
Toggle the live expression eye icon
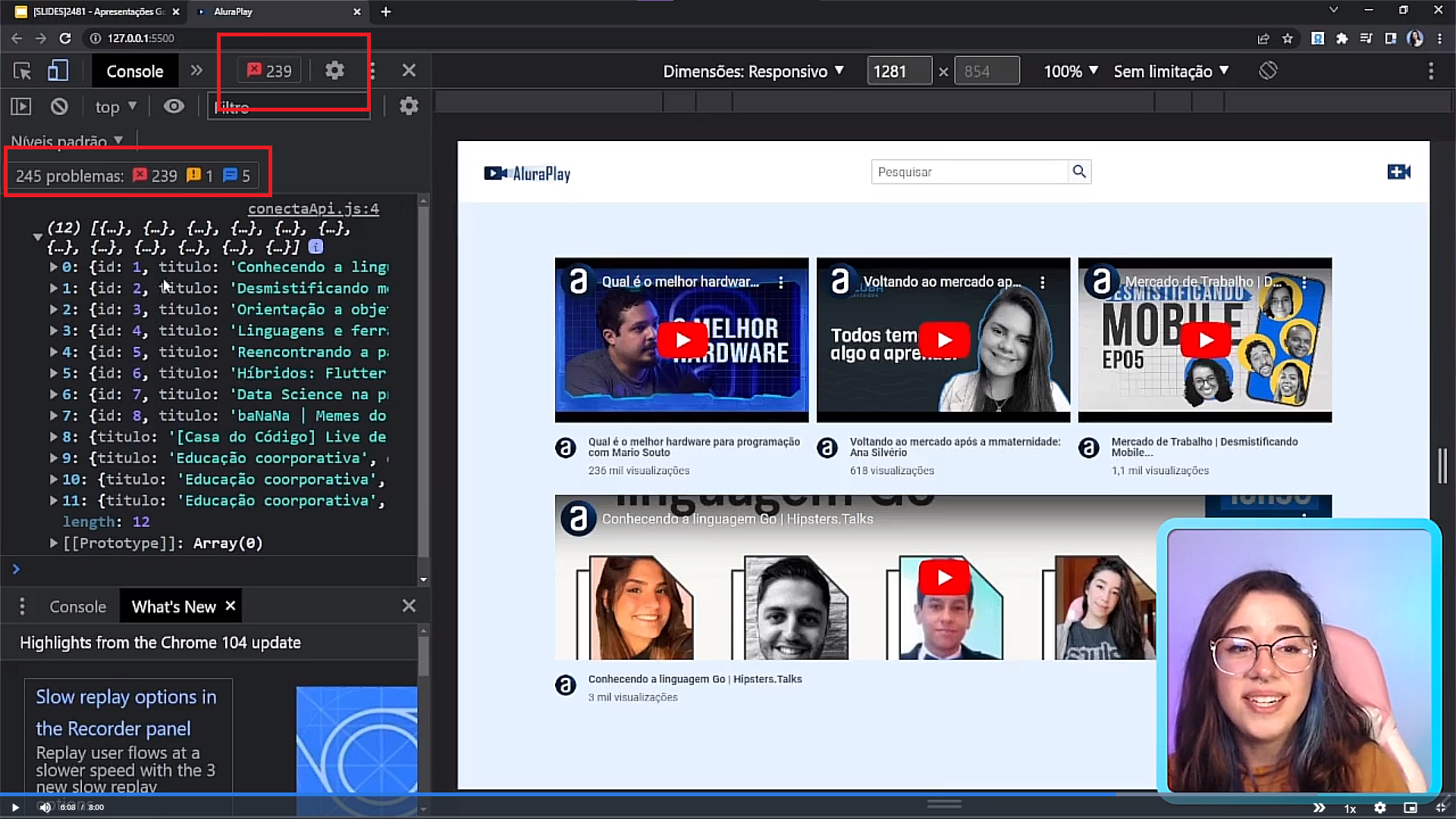[x=174, y=106]
